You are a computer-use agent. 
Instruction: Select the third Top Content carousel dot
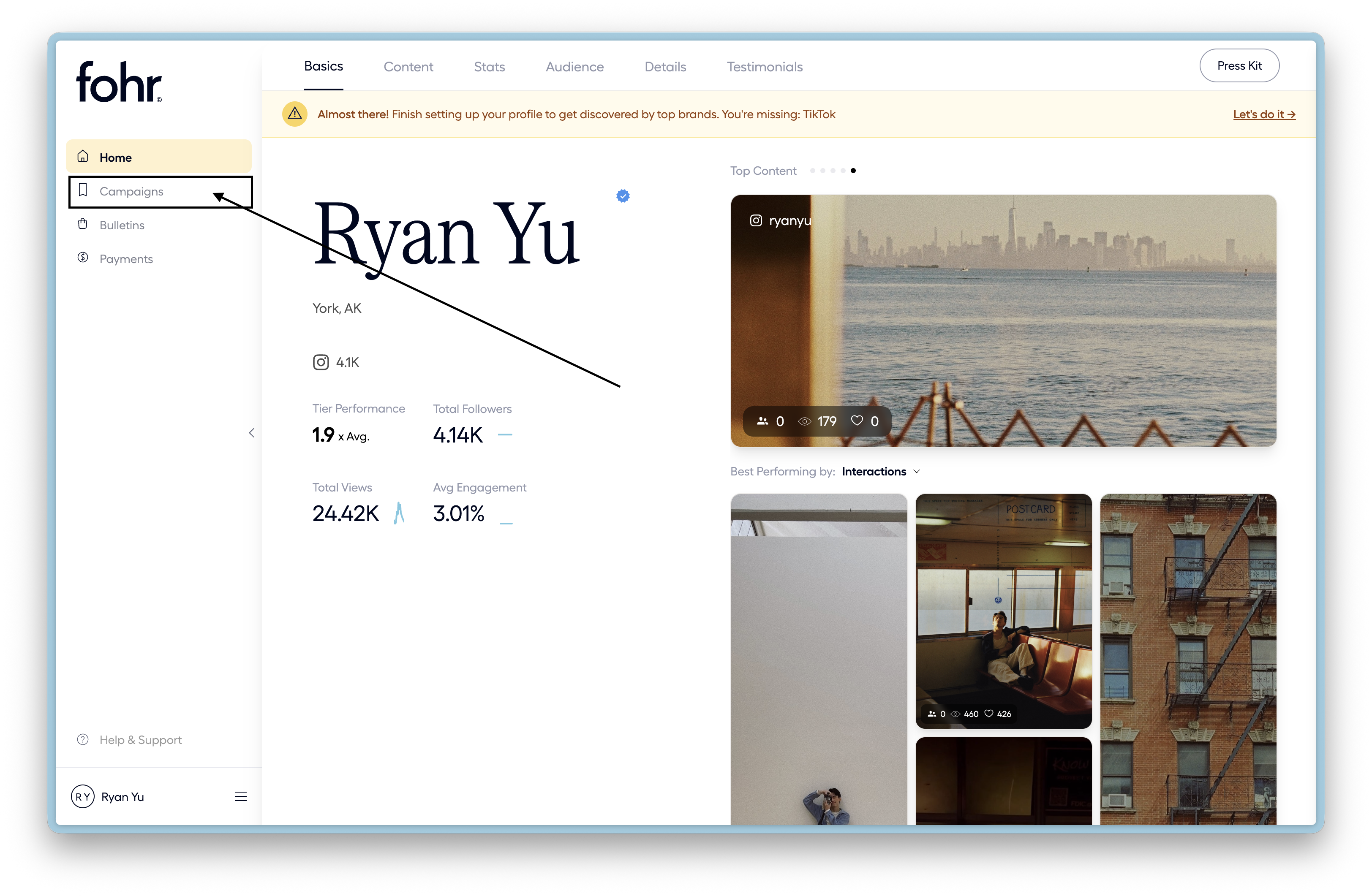(833, 171)
